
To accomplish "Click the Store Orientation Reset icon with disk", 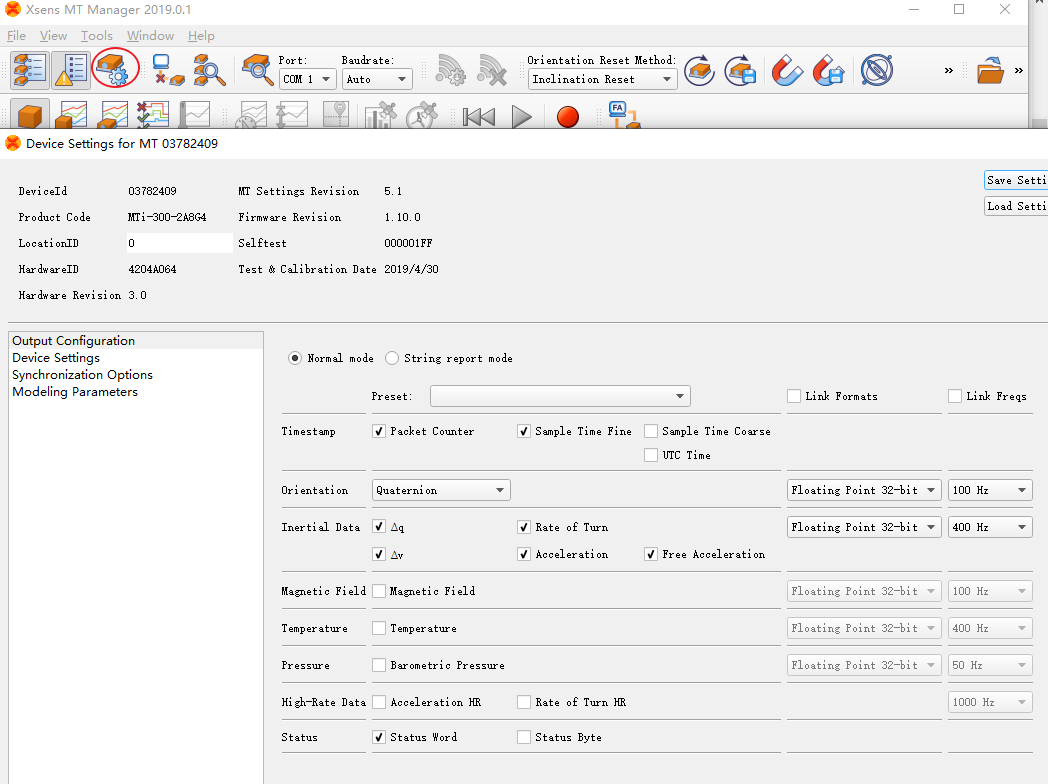I will 741,70.
